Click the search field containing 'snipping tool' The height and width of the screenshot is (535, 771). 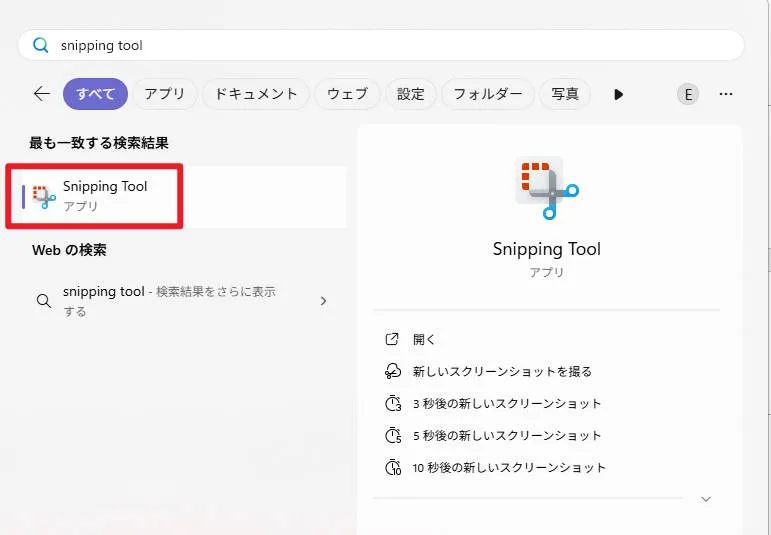(381, 45)
